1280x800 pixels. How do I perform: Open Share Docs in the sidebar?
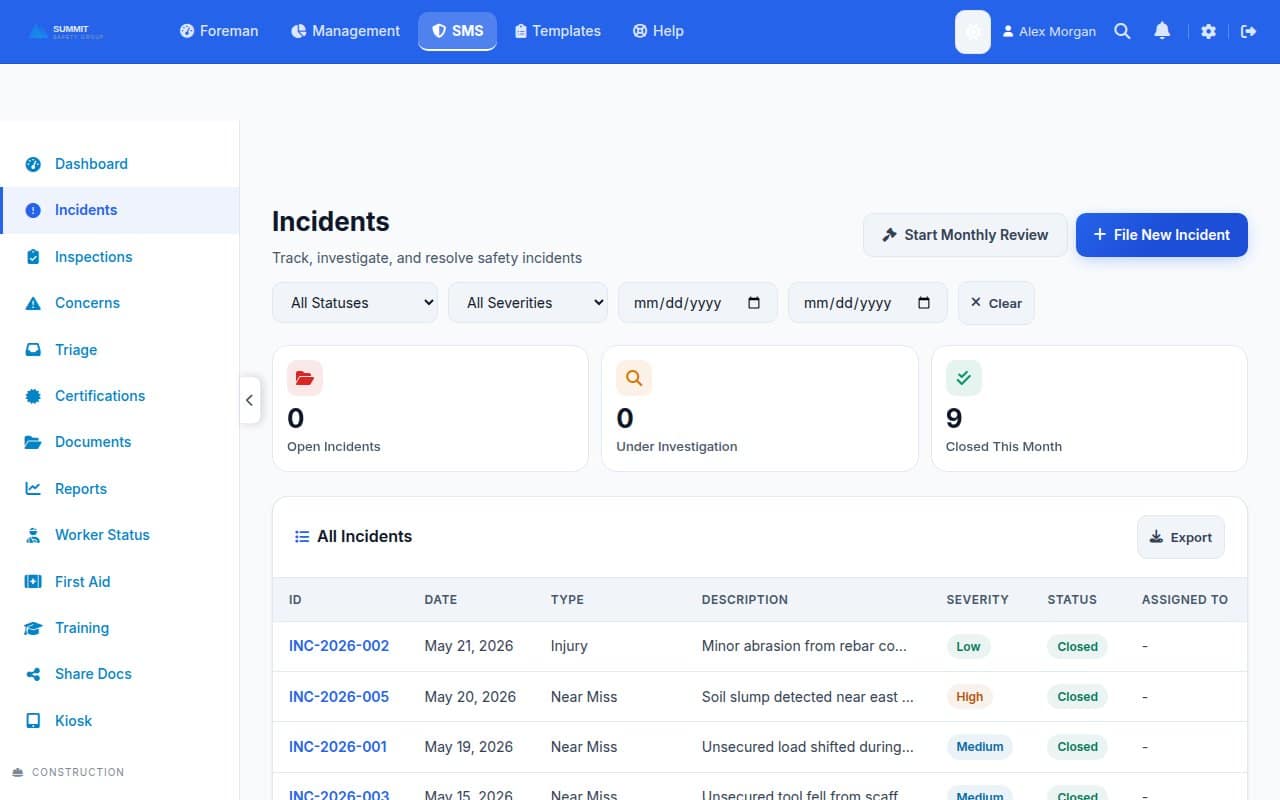pyautogui.click(x=120, y=674)
